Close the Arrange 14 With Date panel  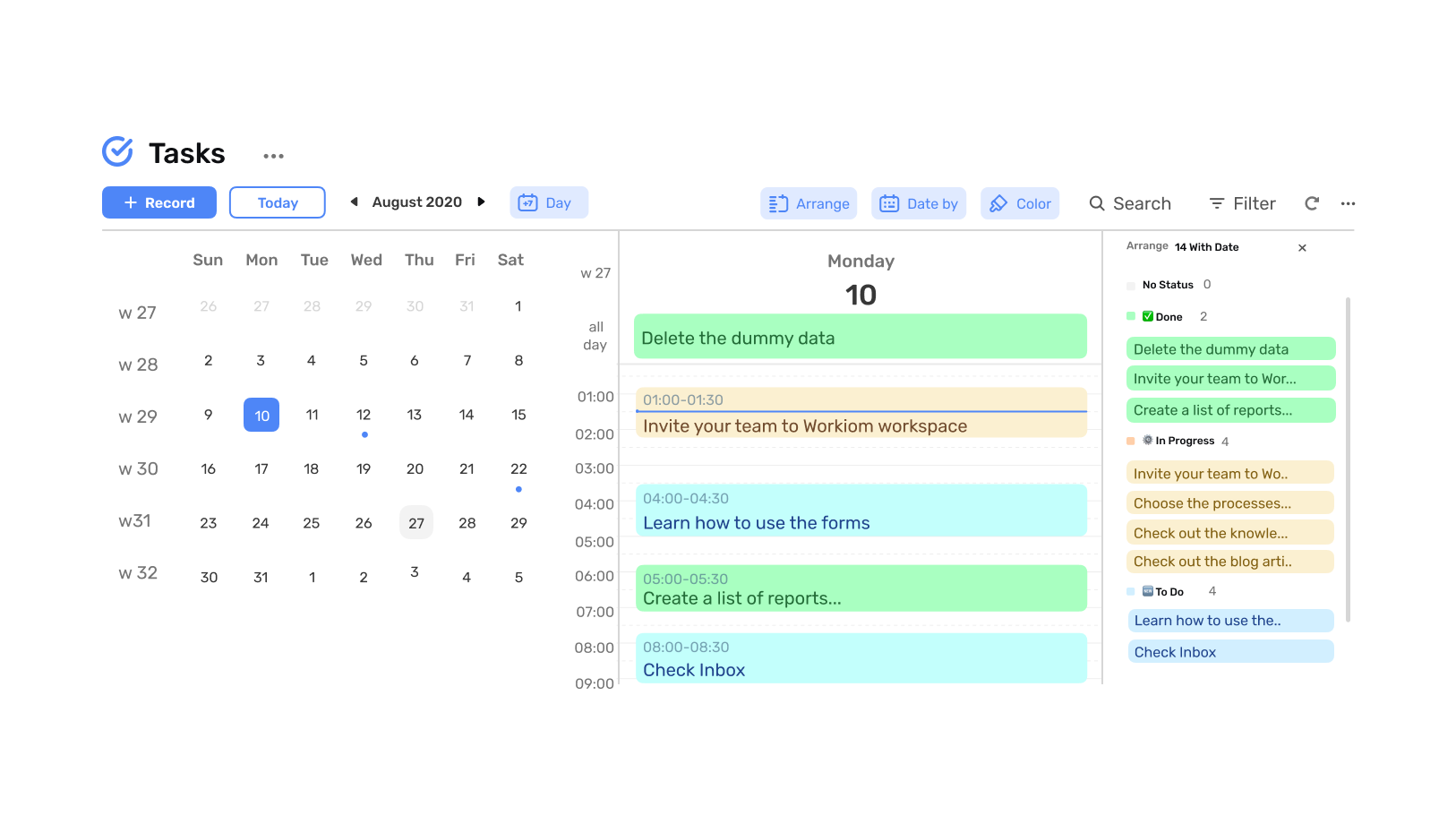pos(1303,247)
